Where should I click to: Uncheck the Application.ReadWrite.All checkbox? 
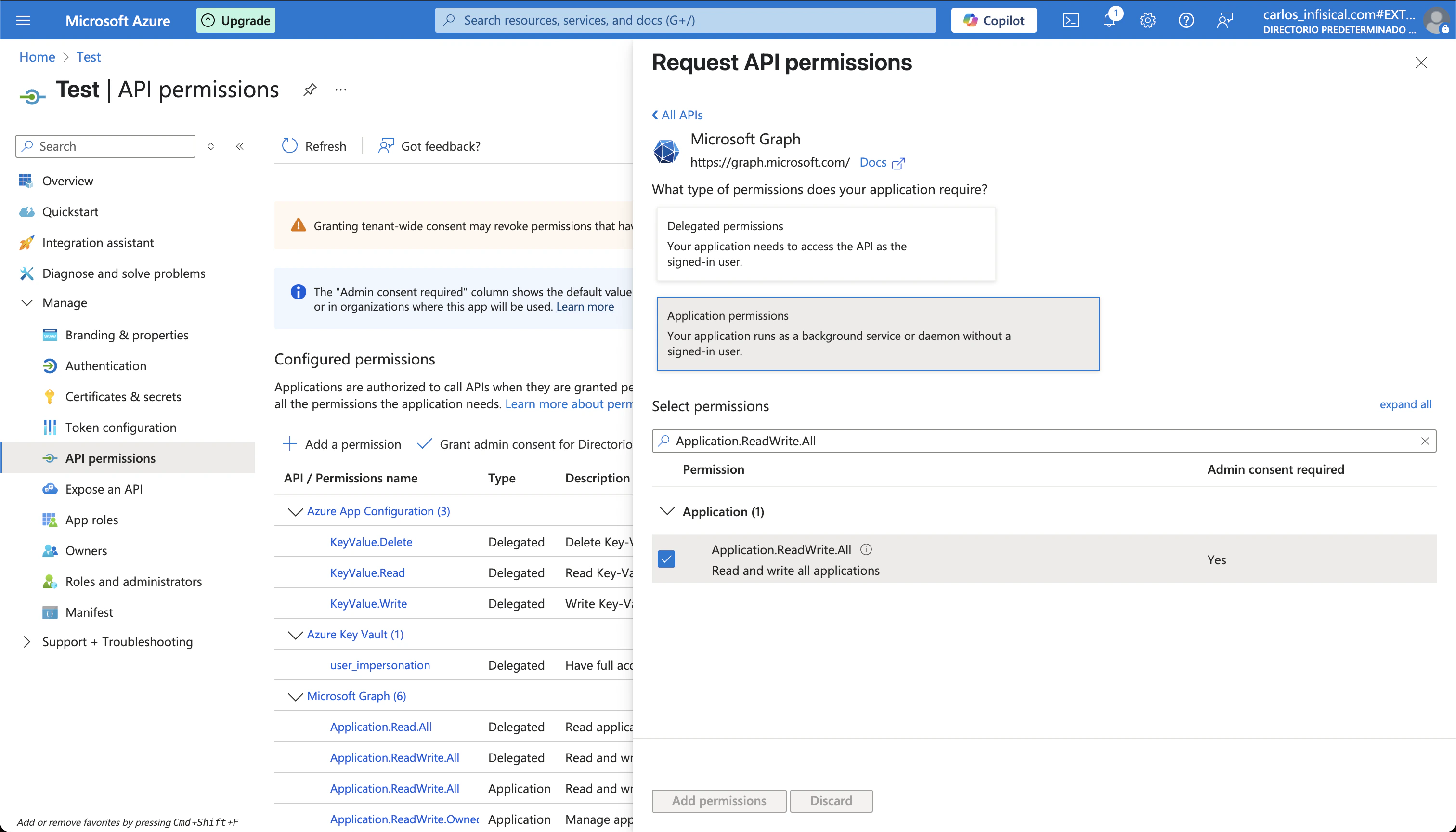click(x=666, y=559)
